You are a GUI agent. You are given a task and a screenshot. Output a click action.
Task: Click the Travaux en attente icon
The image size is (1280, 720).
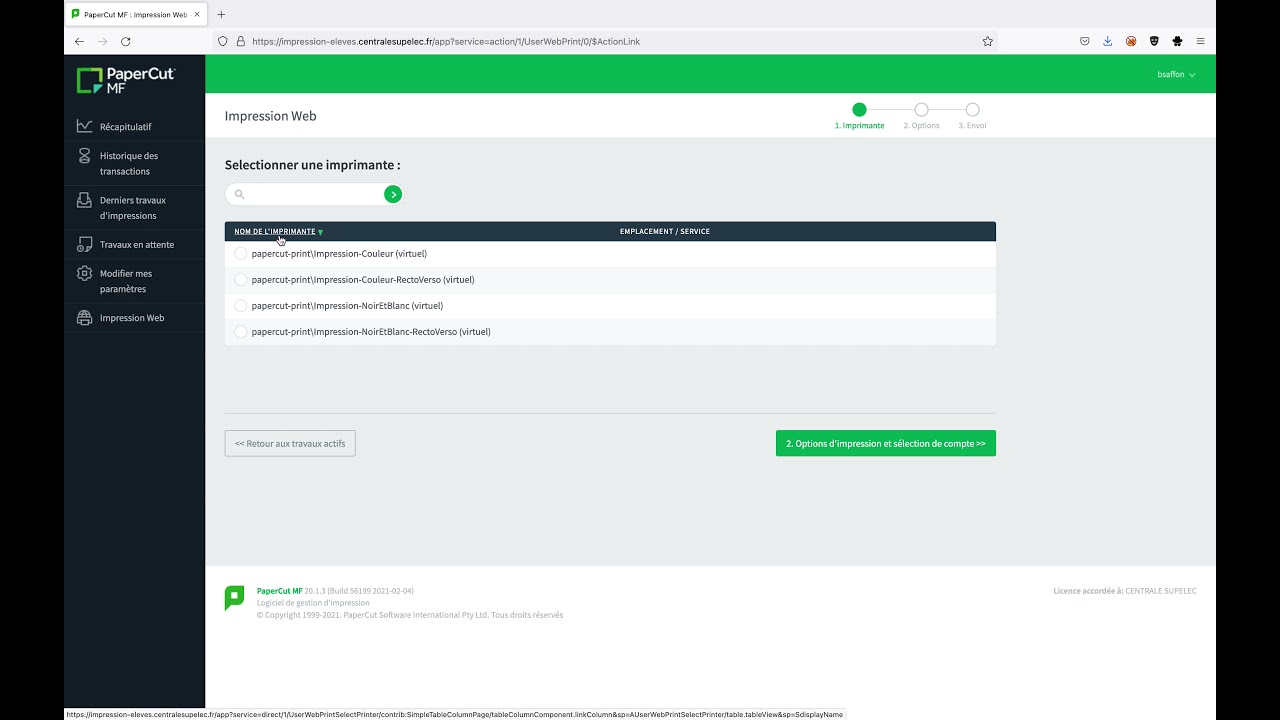click(x=84, y=244)
